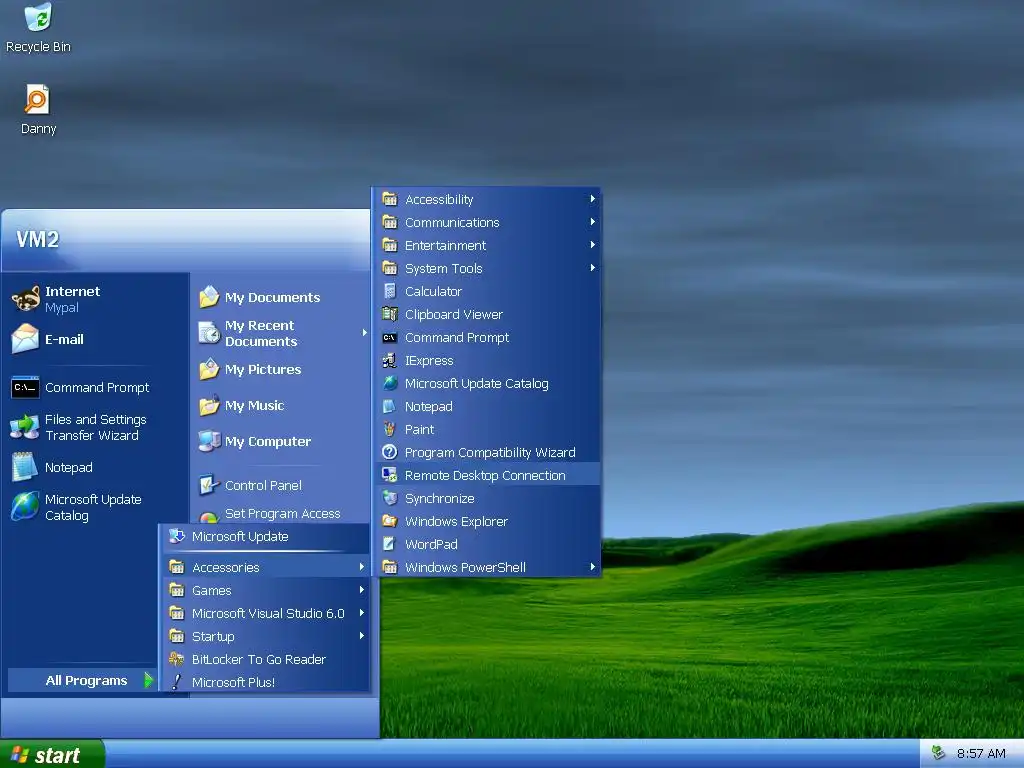Click the Paint brush-cup icon
This screenshot has height=768, width=1024.
390,429
